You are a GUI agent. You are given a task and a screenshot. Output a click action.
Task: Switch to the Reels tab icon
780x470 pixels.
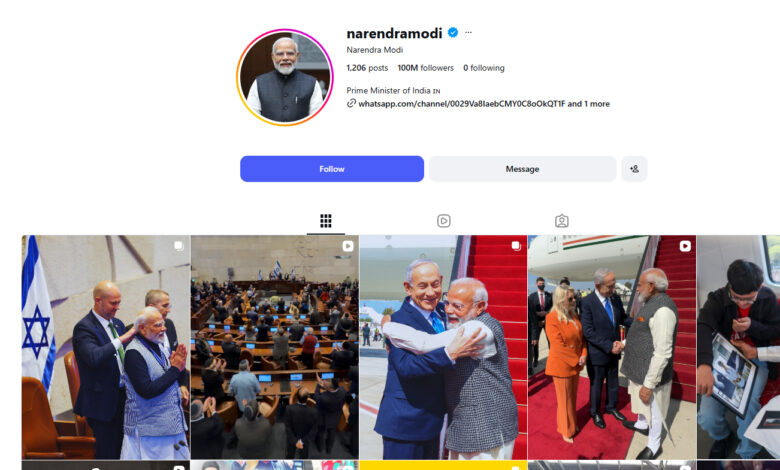coord(444,221)
